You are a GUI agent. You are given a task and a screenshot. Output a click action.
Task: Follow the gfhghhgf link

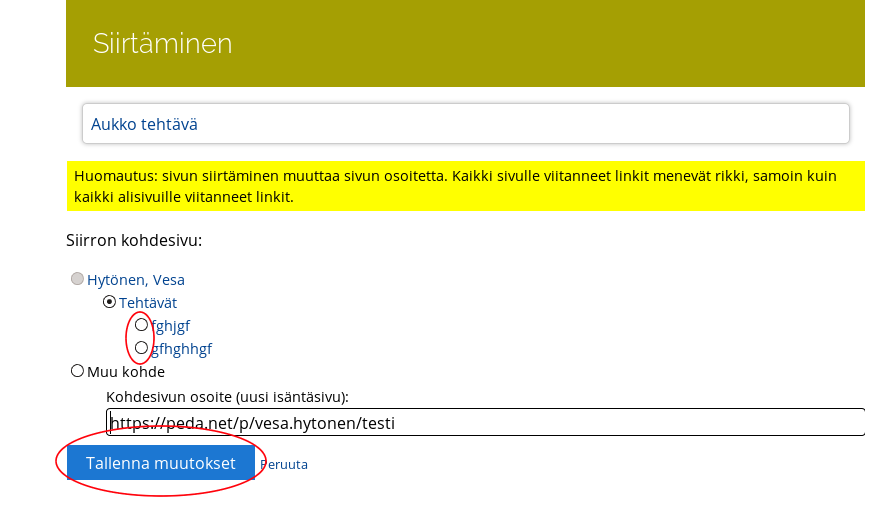[182, 349]
